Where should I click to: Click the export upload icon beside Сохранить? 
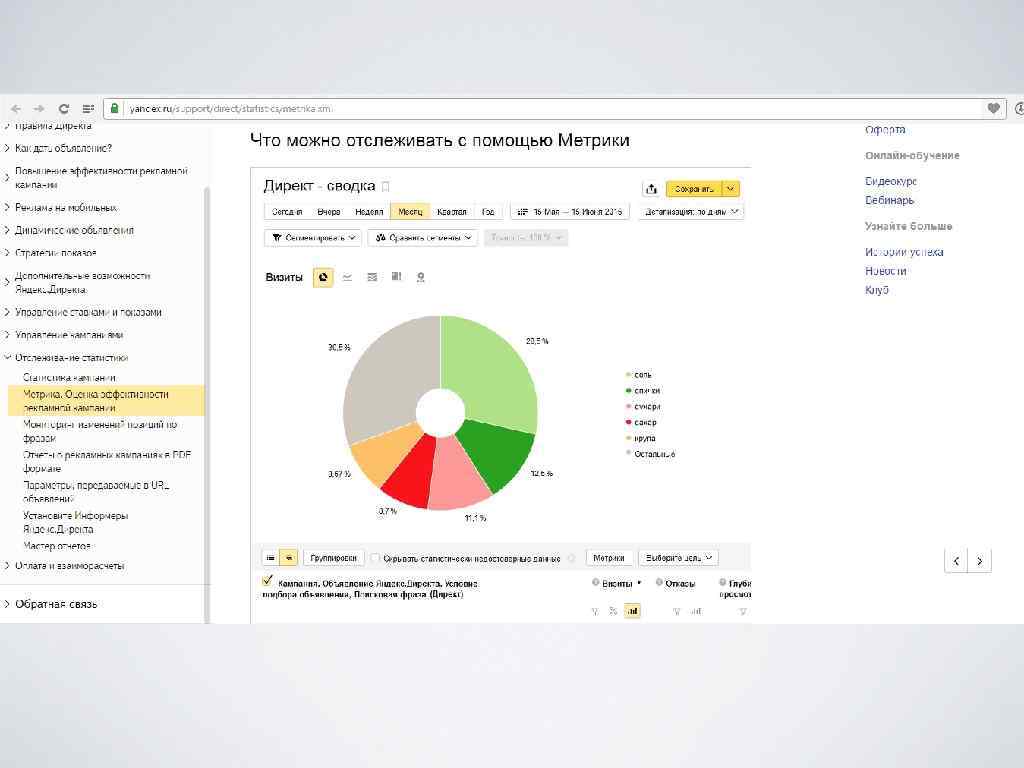(x=651, y=189)
